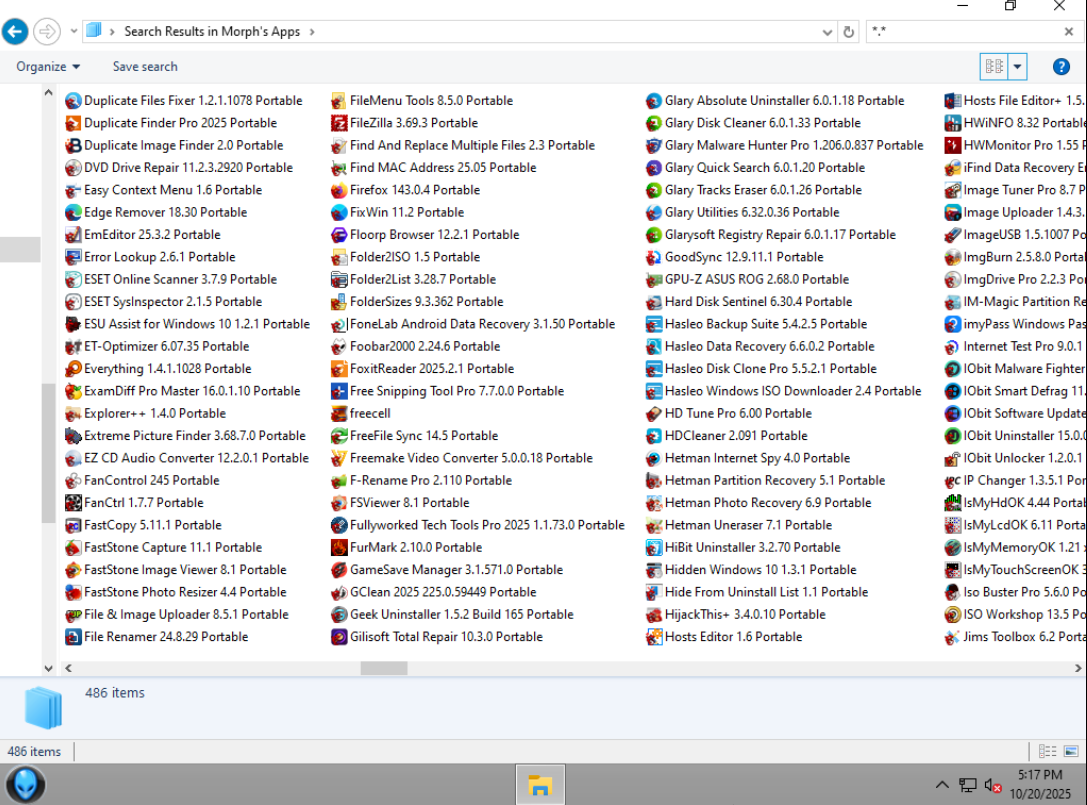Switch to details view in status bar
This screenshot has width=1087, height=805.
point(1047,751)
